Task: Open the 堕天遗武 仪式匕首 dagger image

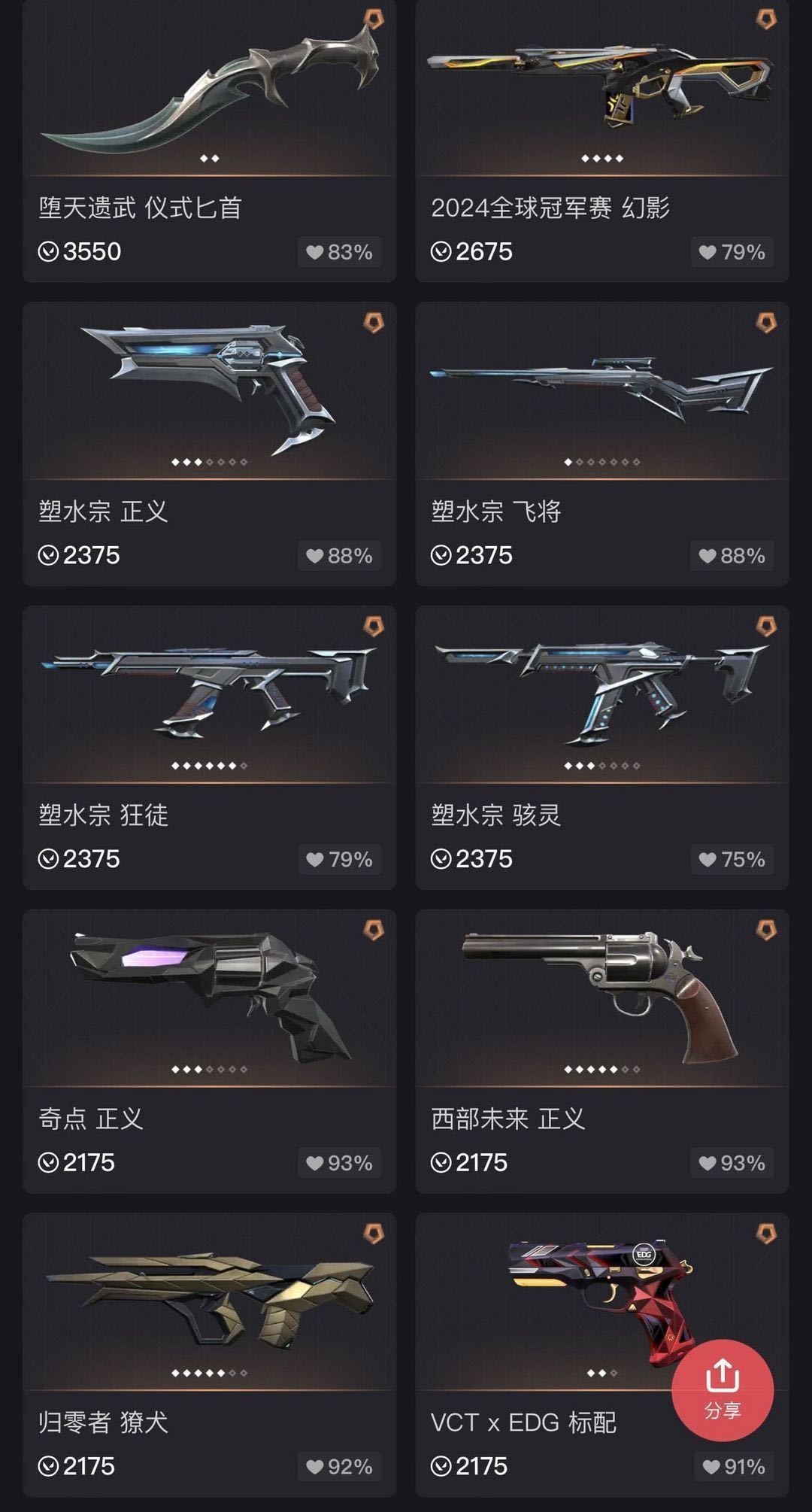Action: click(210, 81)
